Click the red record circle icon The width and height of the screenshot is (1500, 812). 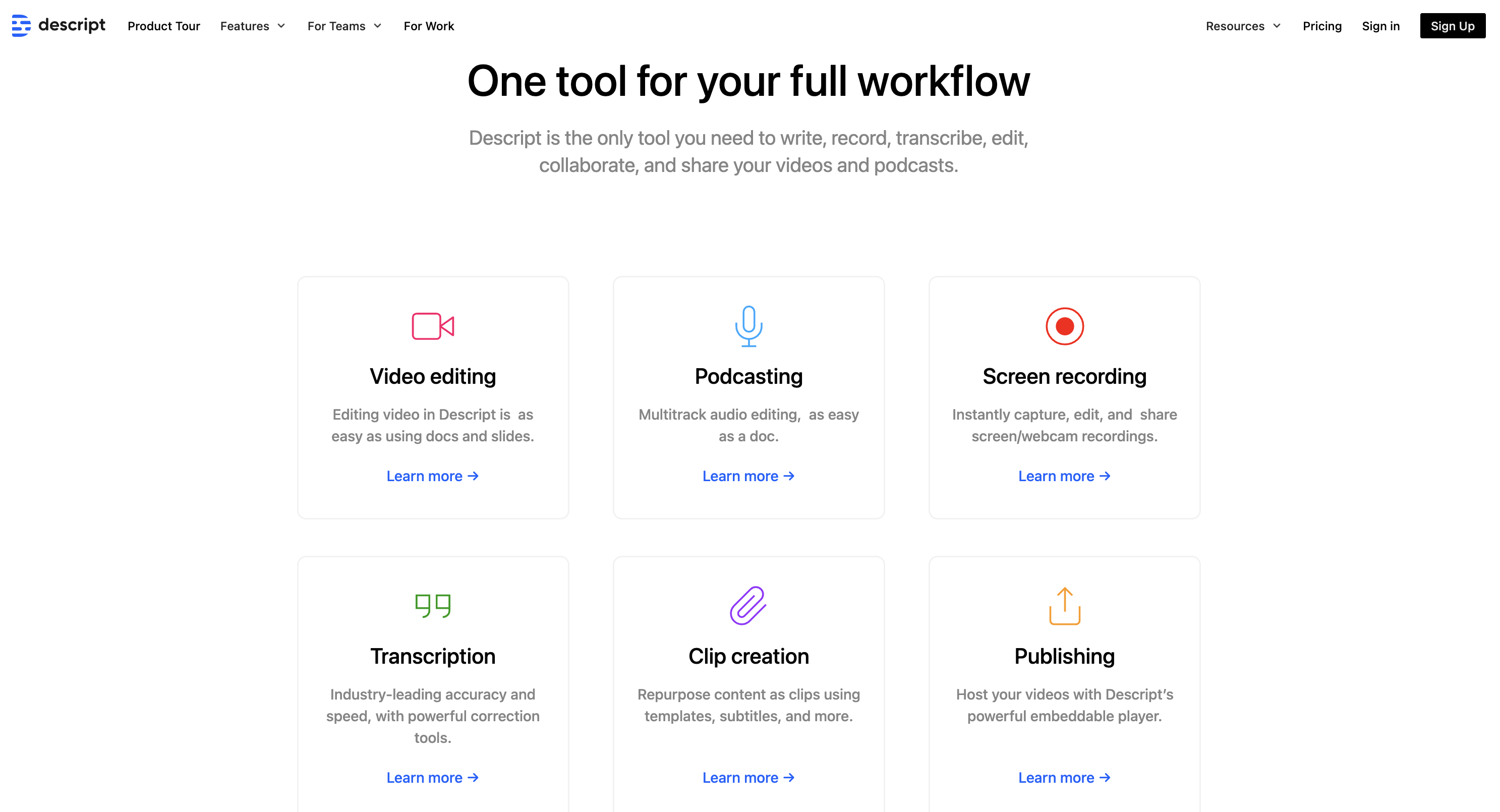coord(1064,326)
